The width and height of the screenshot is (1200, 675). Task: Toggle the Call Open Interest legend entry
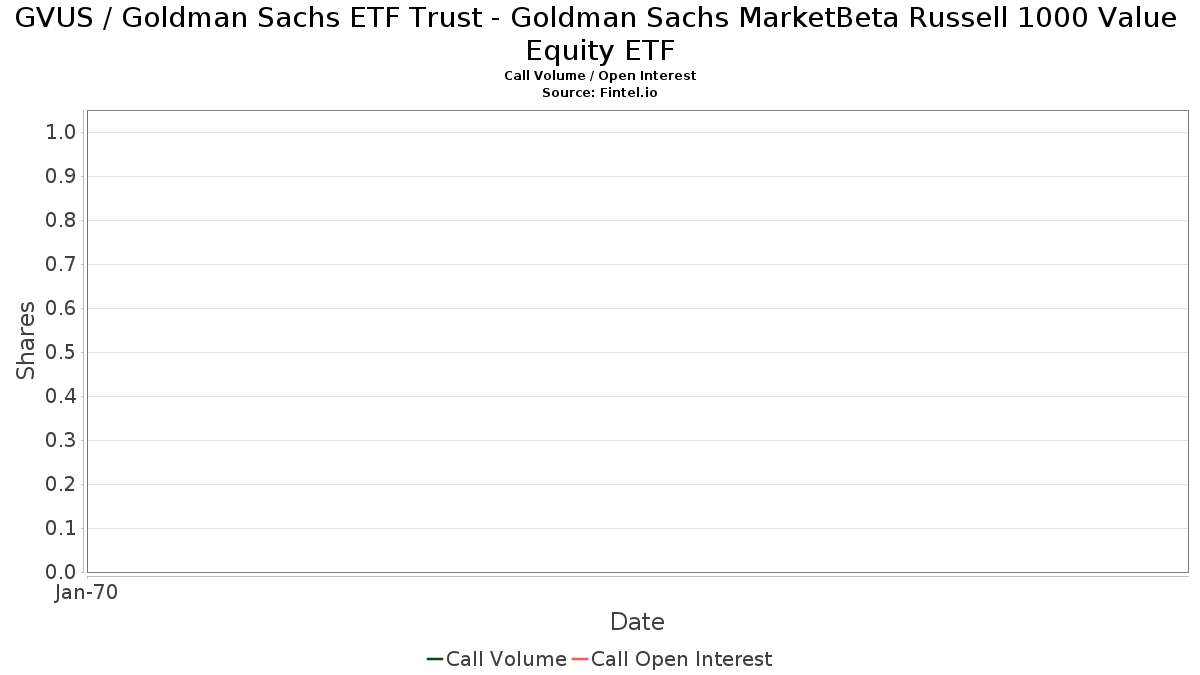click(672, 659)
